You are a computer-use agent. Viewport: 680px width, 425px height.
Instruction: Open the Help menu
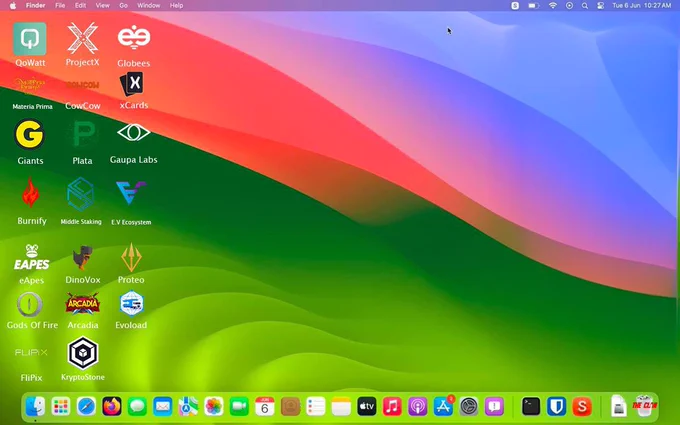[x=176, y=5]
